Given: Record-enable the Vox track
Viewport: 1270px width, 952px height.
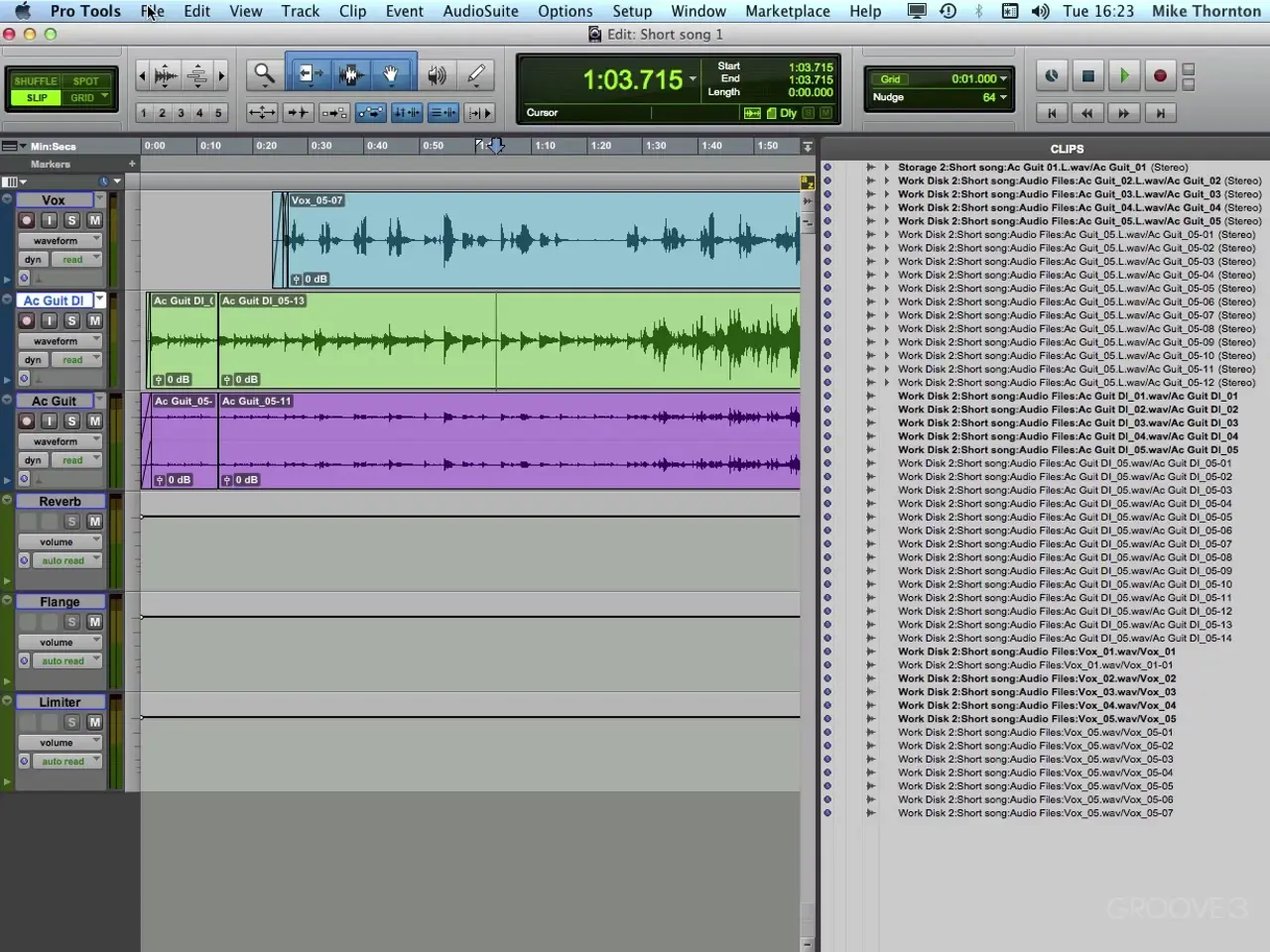Looking at the screenshot, I should point(27,220).
